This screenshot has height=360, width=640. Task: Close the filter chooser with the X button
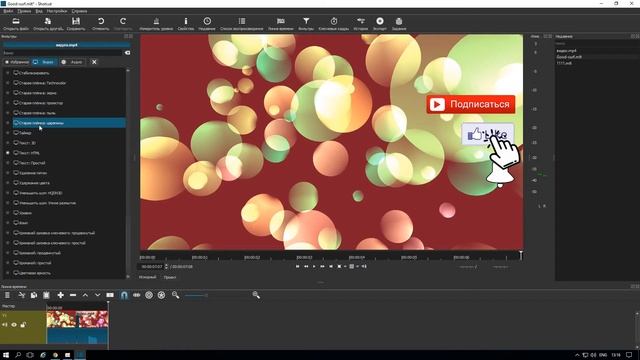(94, 62)
